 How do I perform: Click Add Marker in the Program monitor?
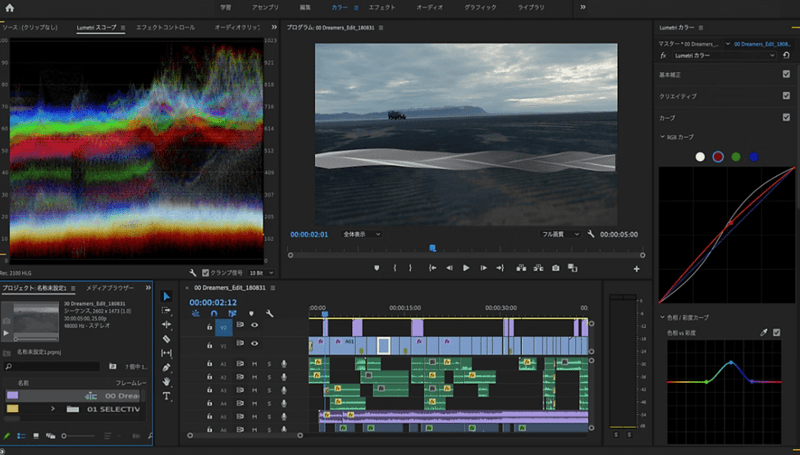(x=377, y=268)
